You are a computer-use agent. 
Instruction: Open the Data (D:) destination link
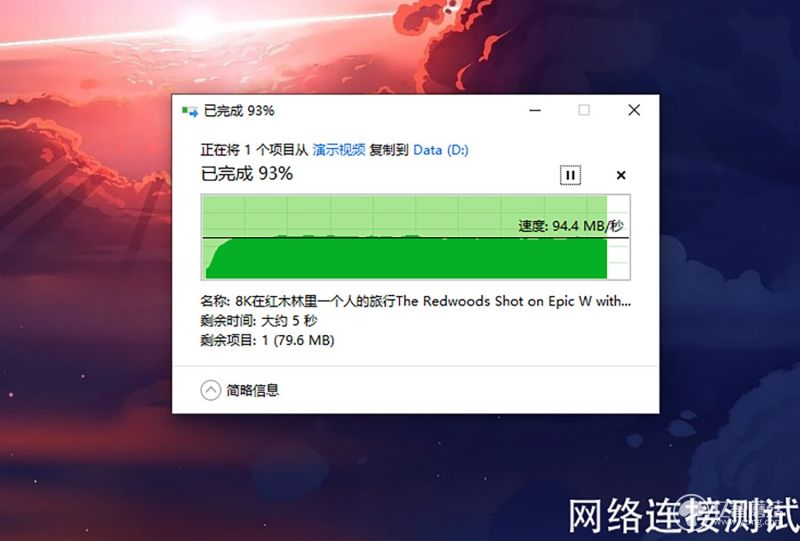[x=441, y=150]
